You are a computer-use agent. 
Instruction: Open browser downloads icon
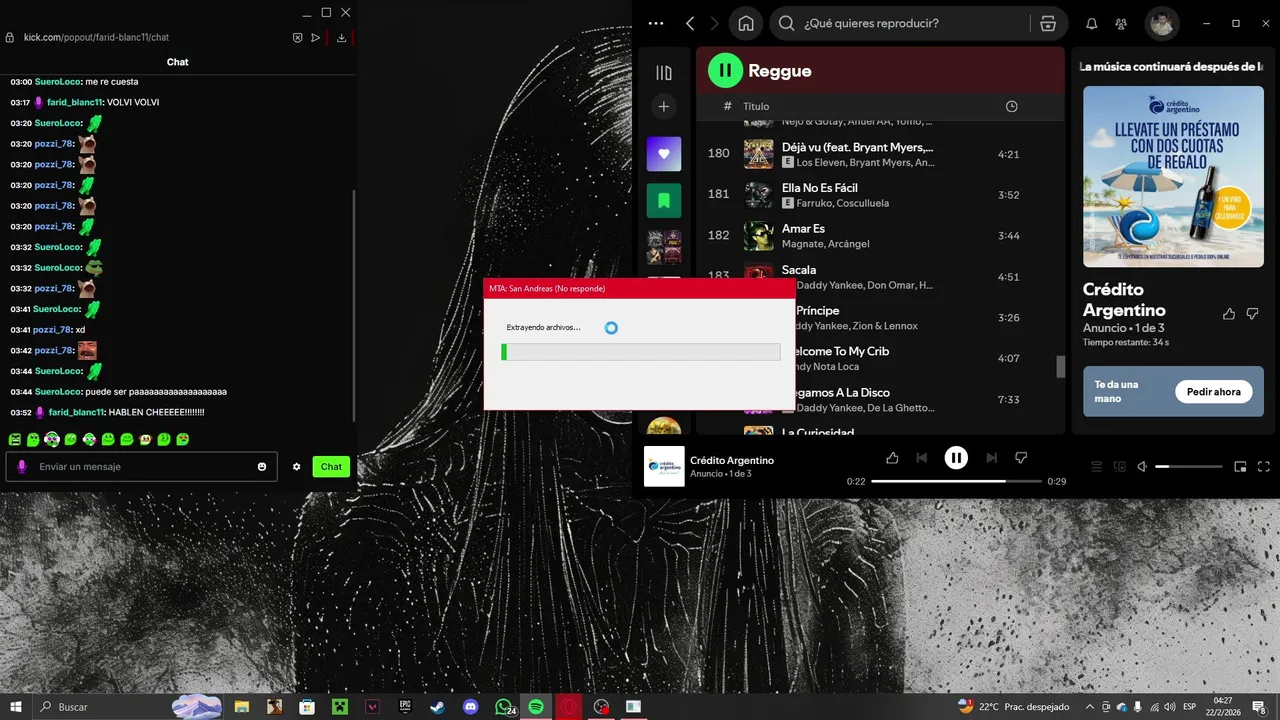tap(341, 37)
